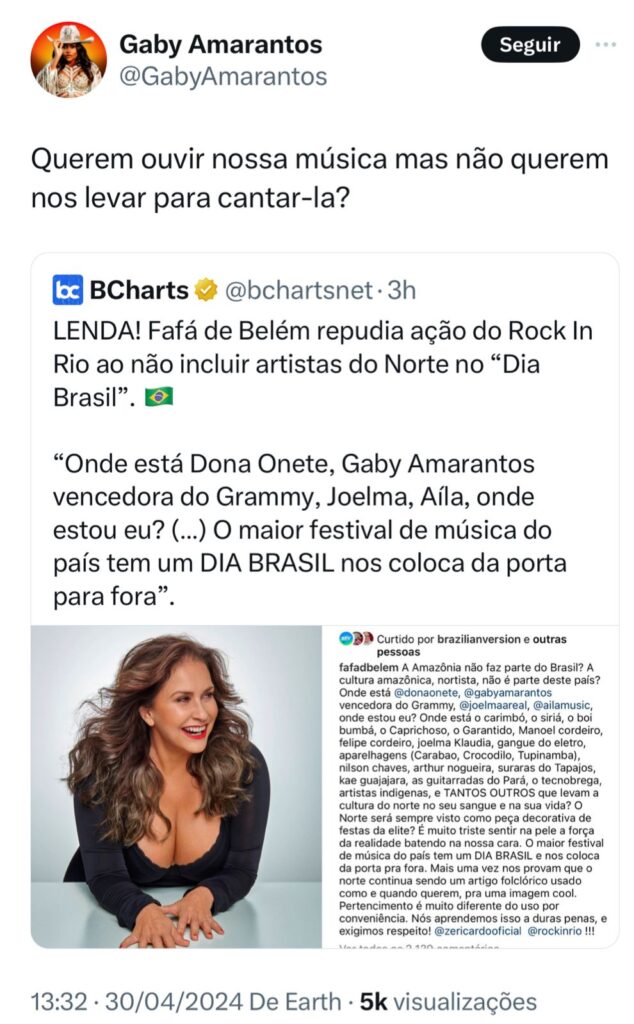This screenshot has height=1024, width=634.
Task: Open the Gaby Amarantos display name
Action: point(220,44)
